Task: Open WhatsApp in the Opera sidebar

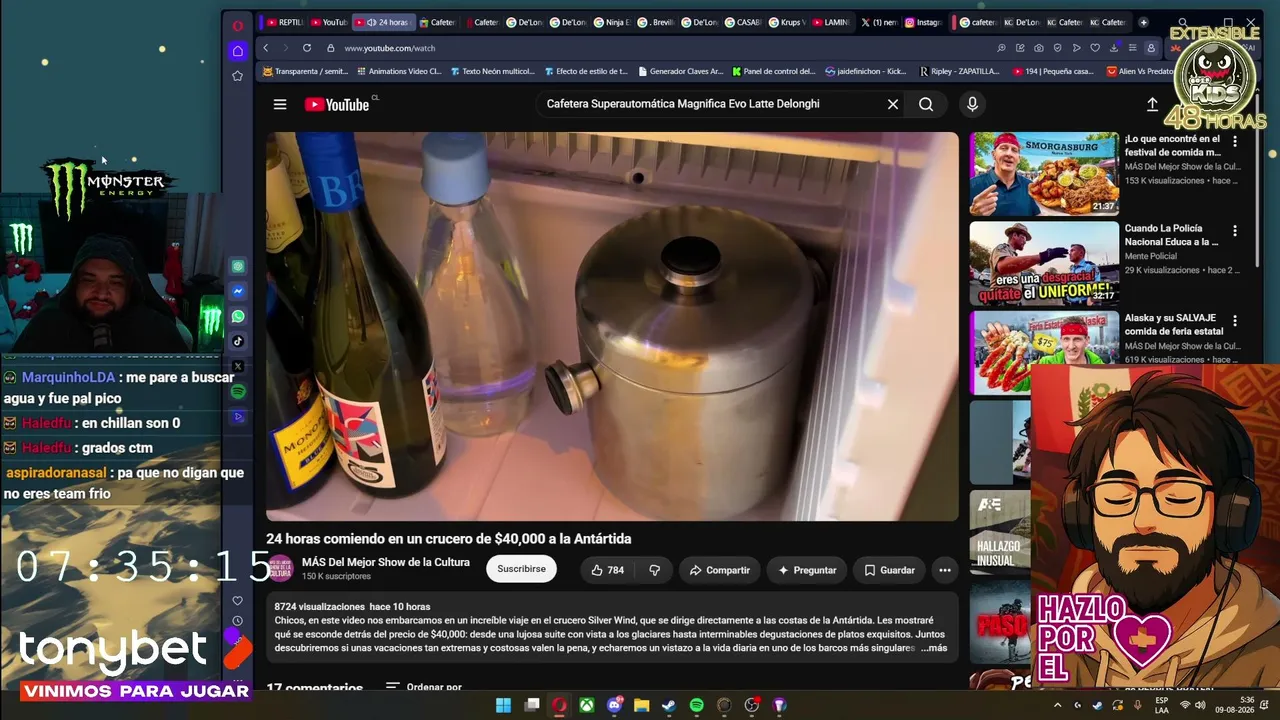Action: [238, 316]
